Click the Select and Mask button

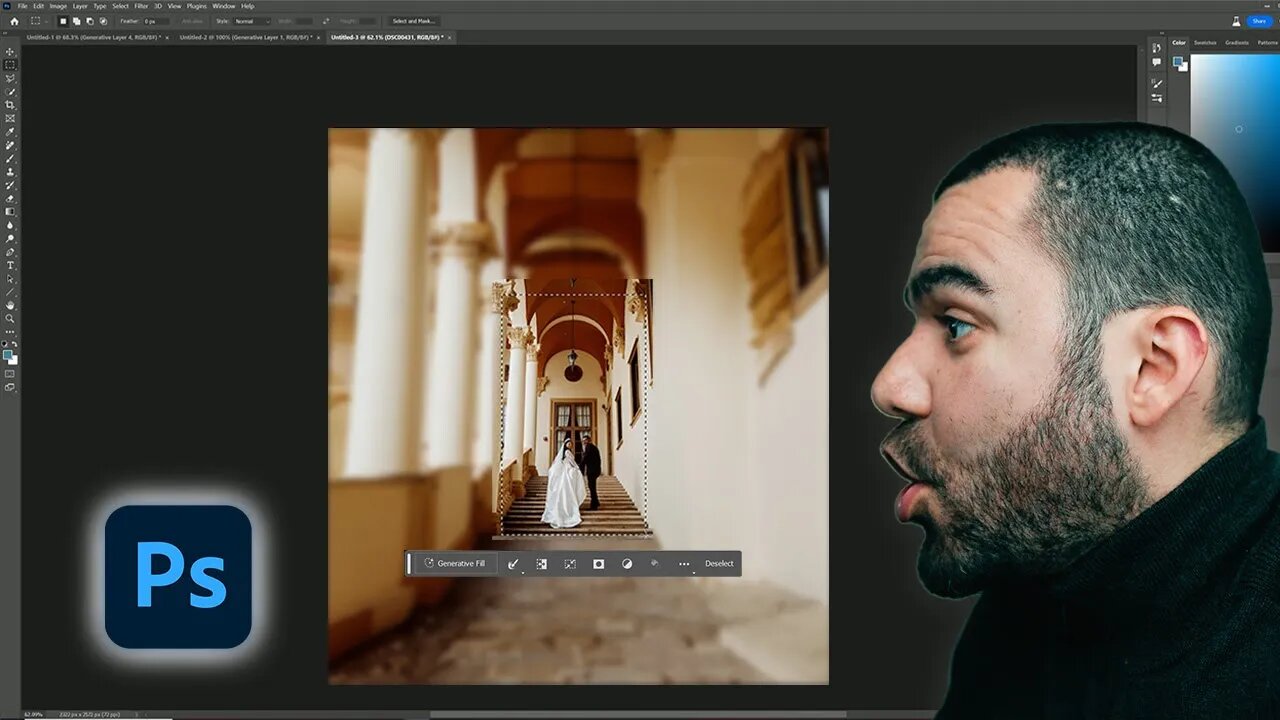pos(414,21)
